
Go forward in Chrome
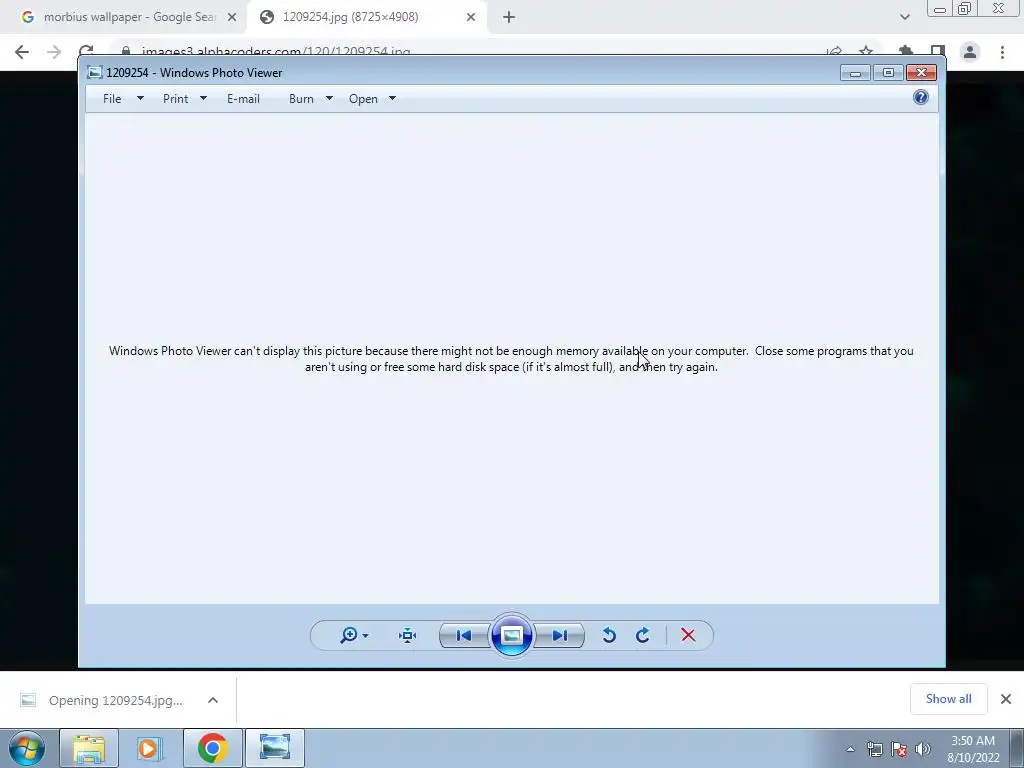click(54, 52)
